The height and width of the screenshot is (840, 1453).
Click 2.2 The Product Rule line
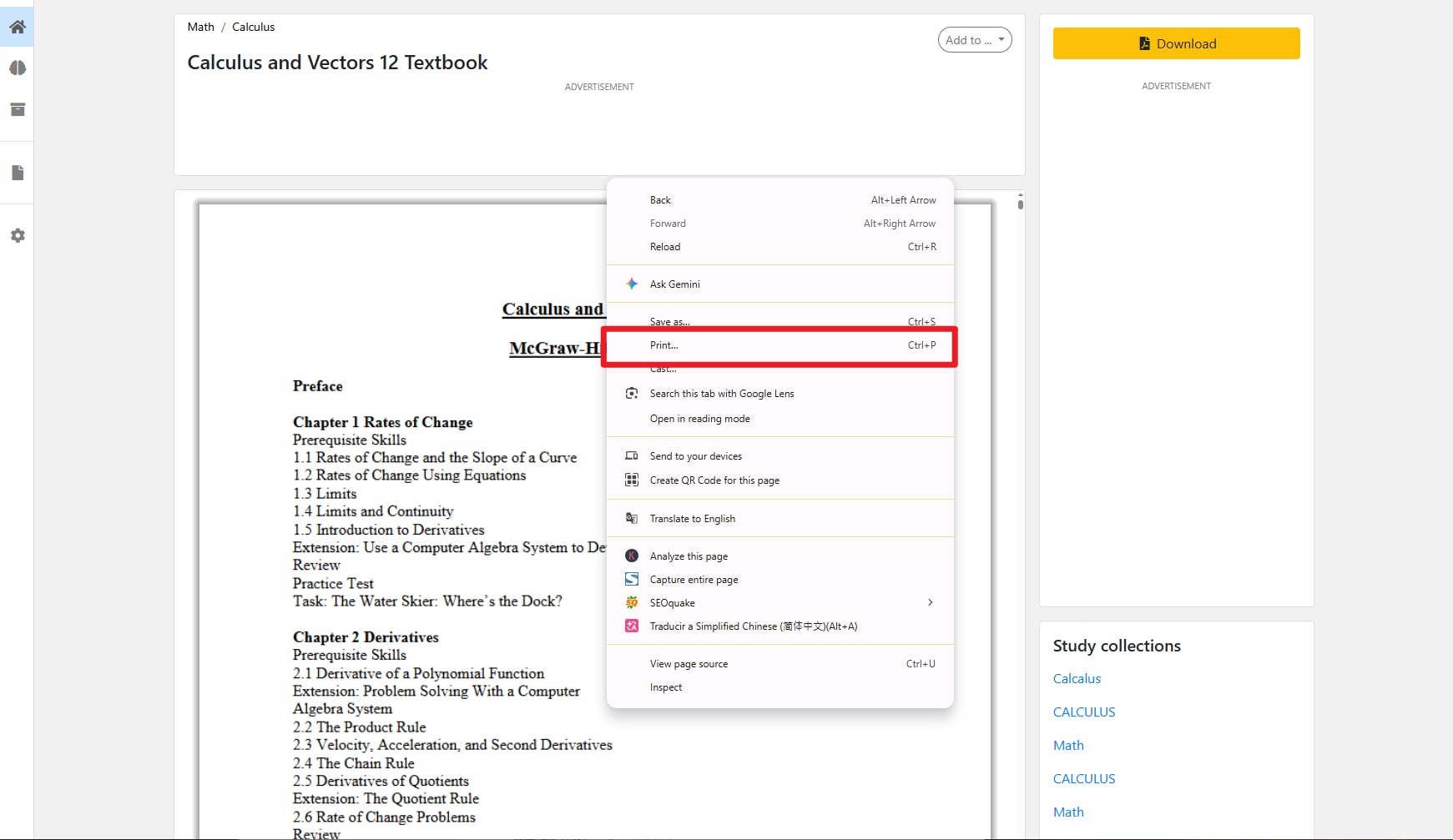coord(359,727)
